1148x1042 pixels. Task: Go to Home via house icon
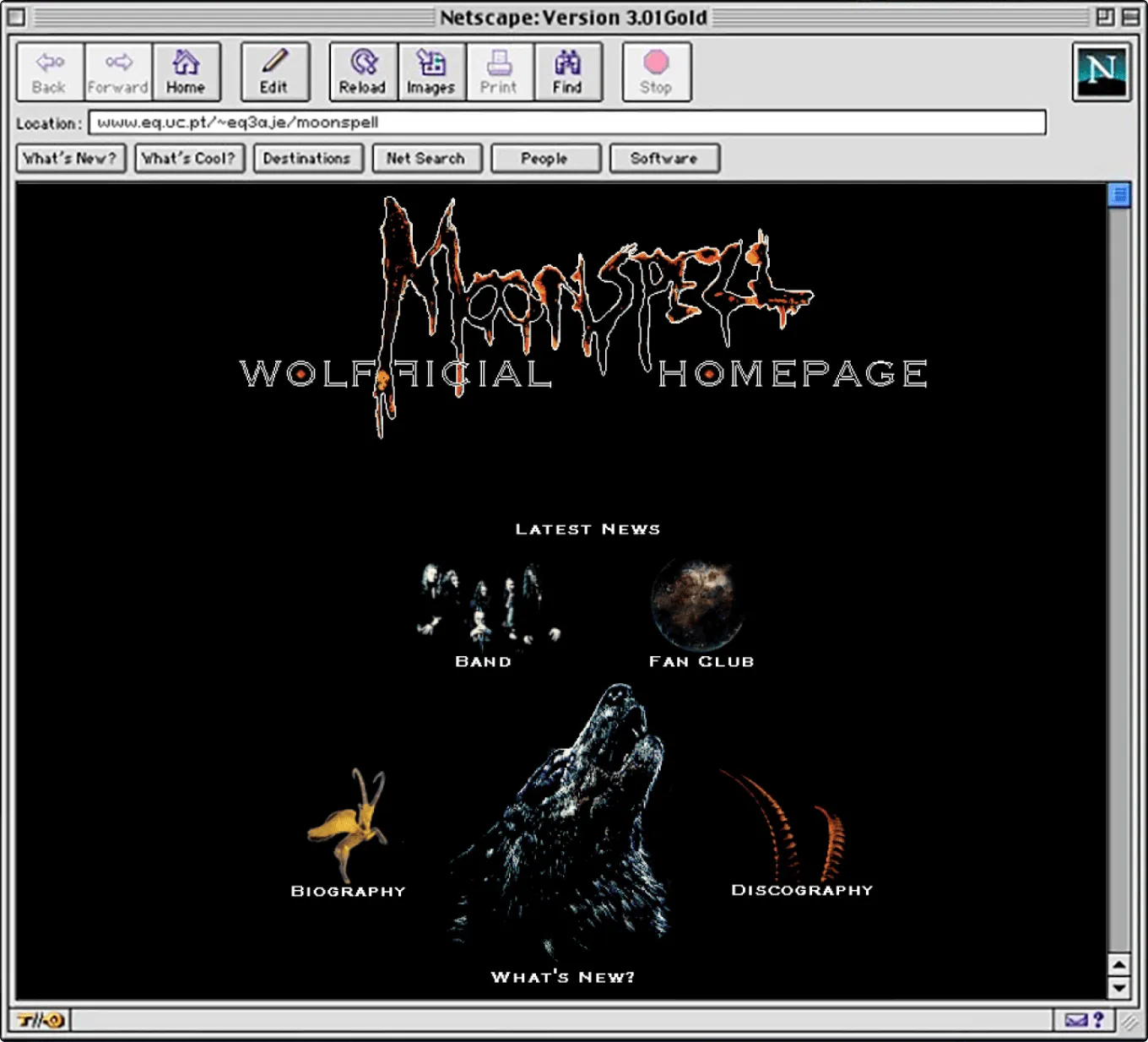pos(186,73)
